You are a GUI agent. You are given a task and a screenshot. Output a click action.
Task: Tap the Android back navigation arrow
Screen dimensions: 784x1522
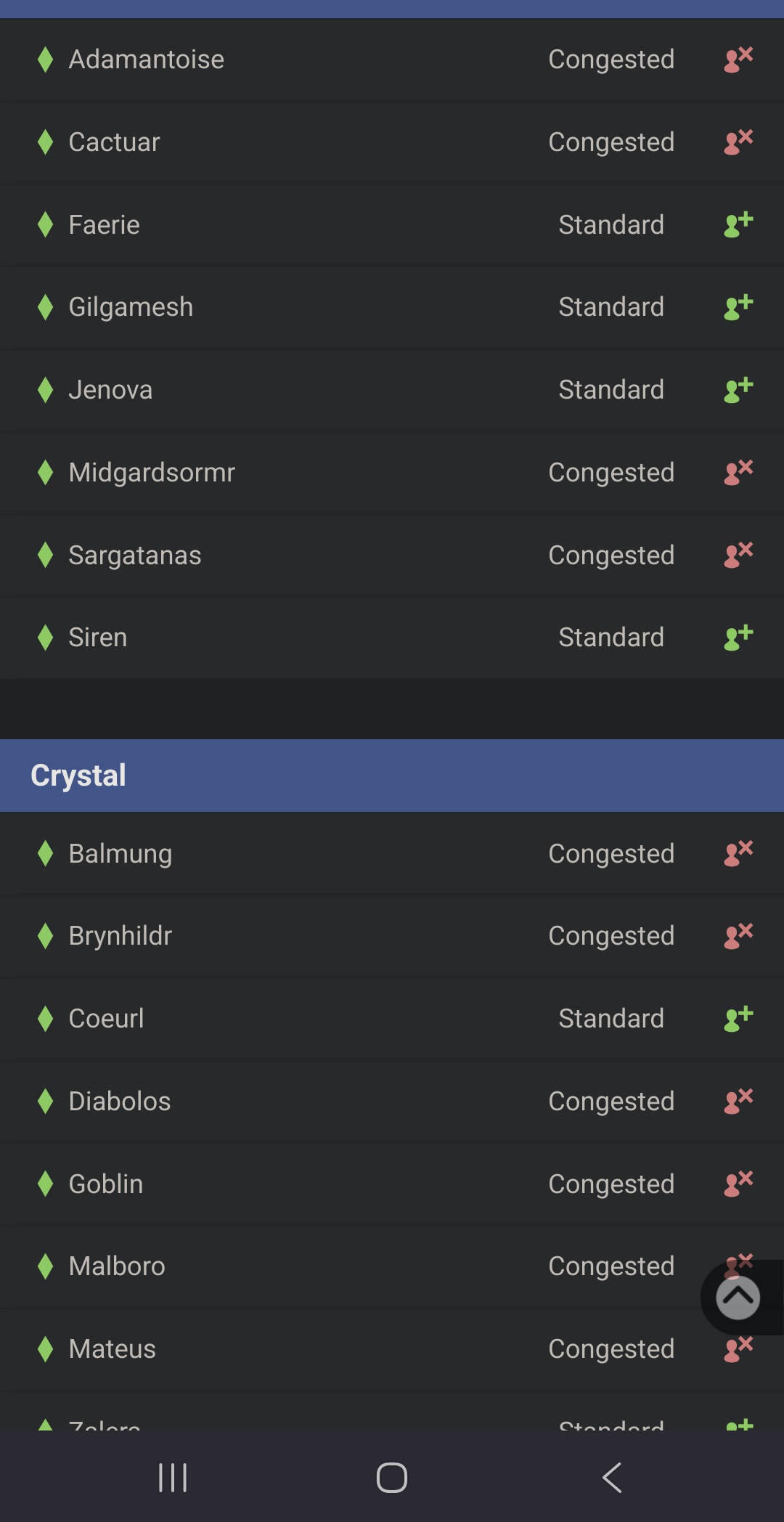pyautogui.click(x=612, y=1478)
